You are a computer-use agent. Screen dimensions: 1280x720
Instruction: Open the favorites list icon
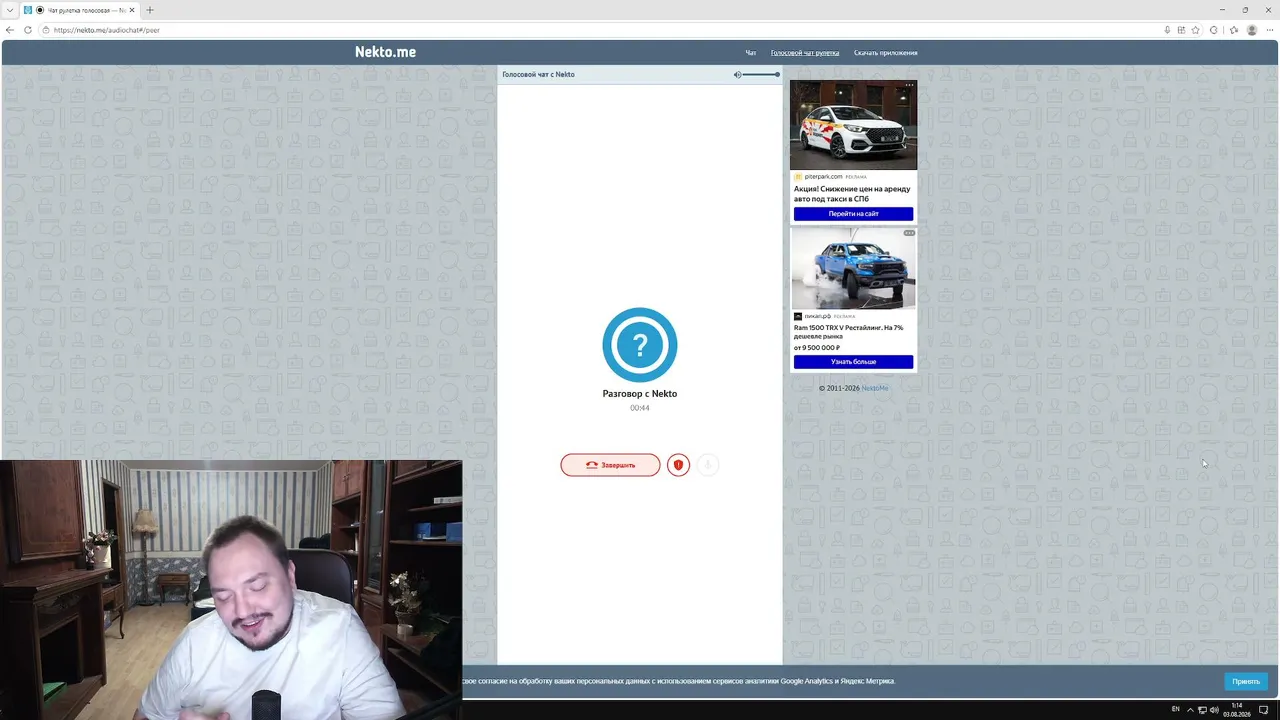pyautogui.click(x=1233, y=30)
